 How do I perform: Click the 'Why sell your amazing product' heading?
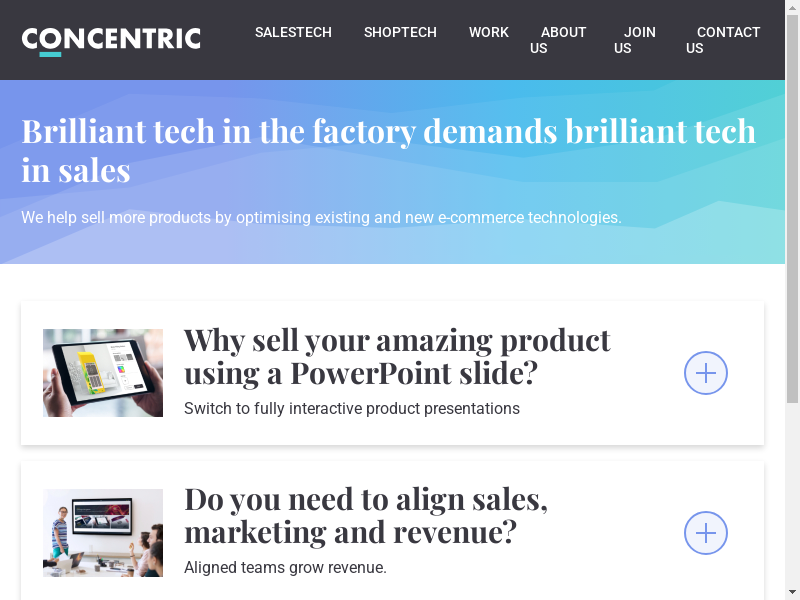tap(397, 356)
